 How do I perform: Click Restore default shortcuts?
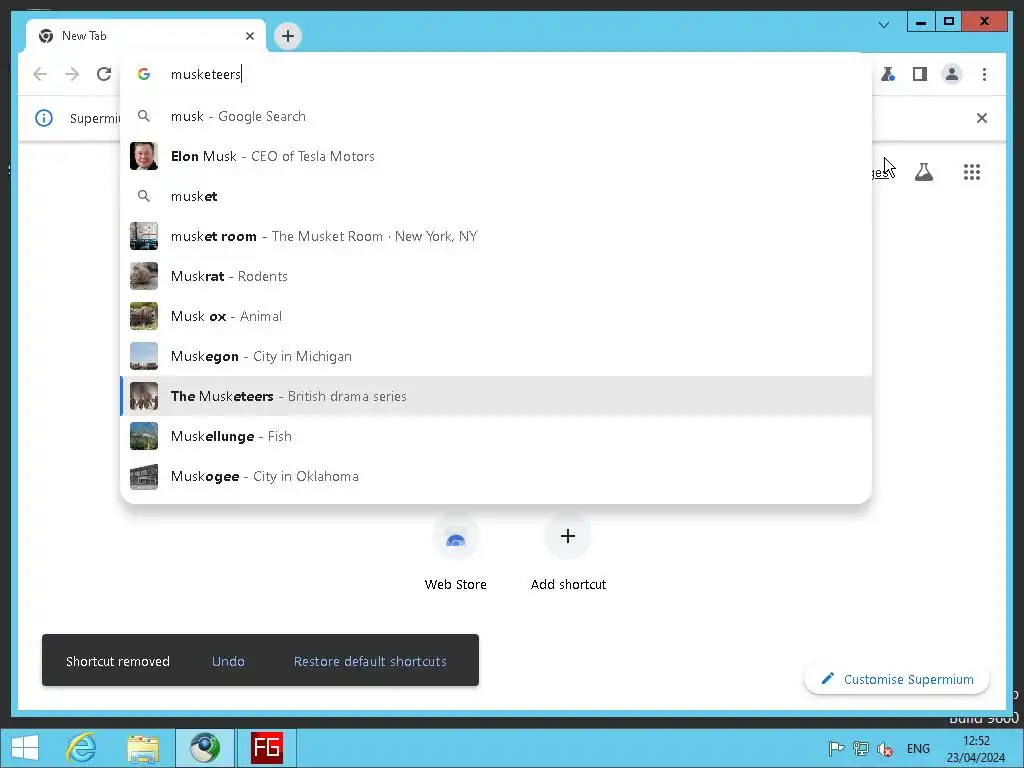click(370, 661)
